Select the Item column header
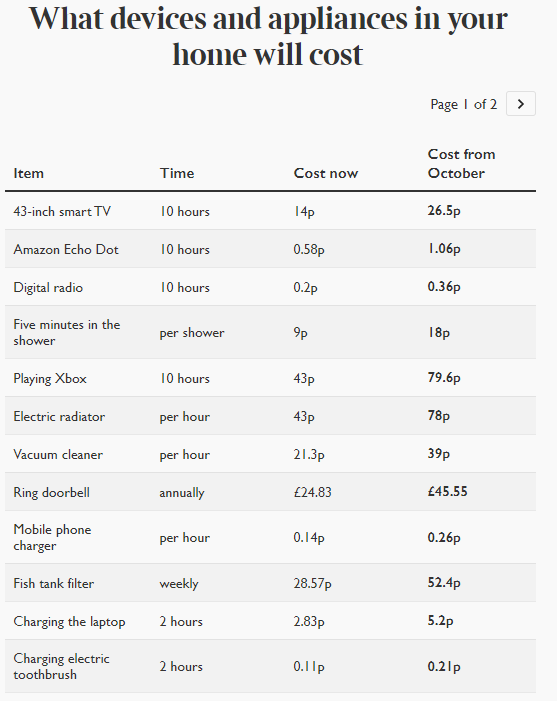The image size is (557, 701). [29, 173]
